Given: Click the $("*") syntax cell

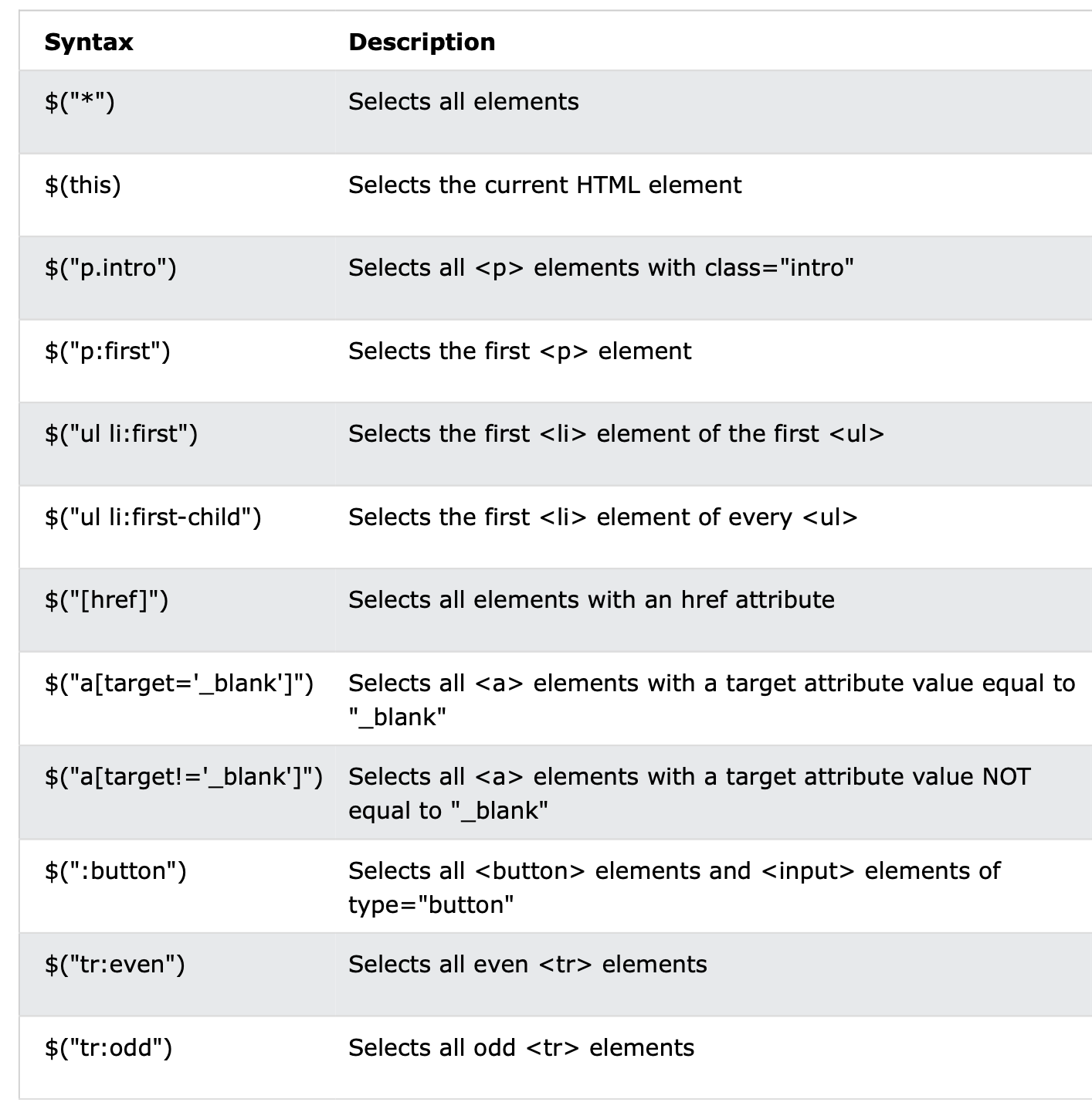Looking at the screenshot, I should 80,102.
